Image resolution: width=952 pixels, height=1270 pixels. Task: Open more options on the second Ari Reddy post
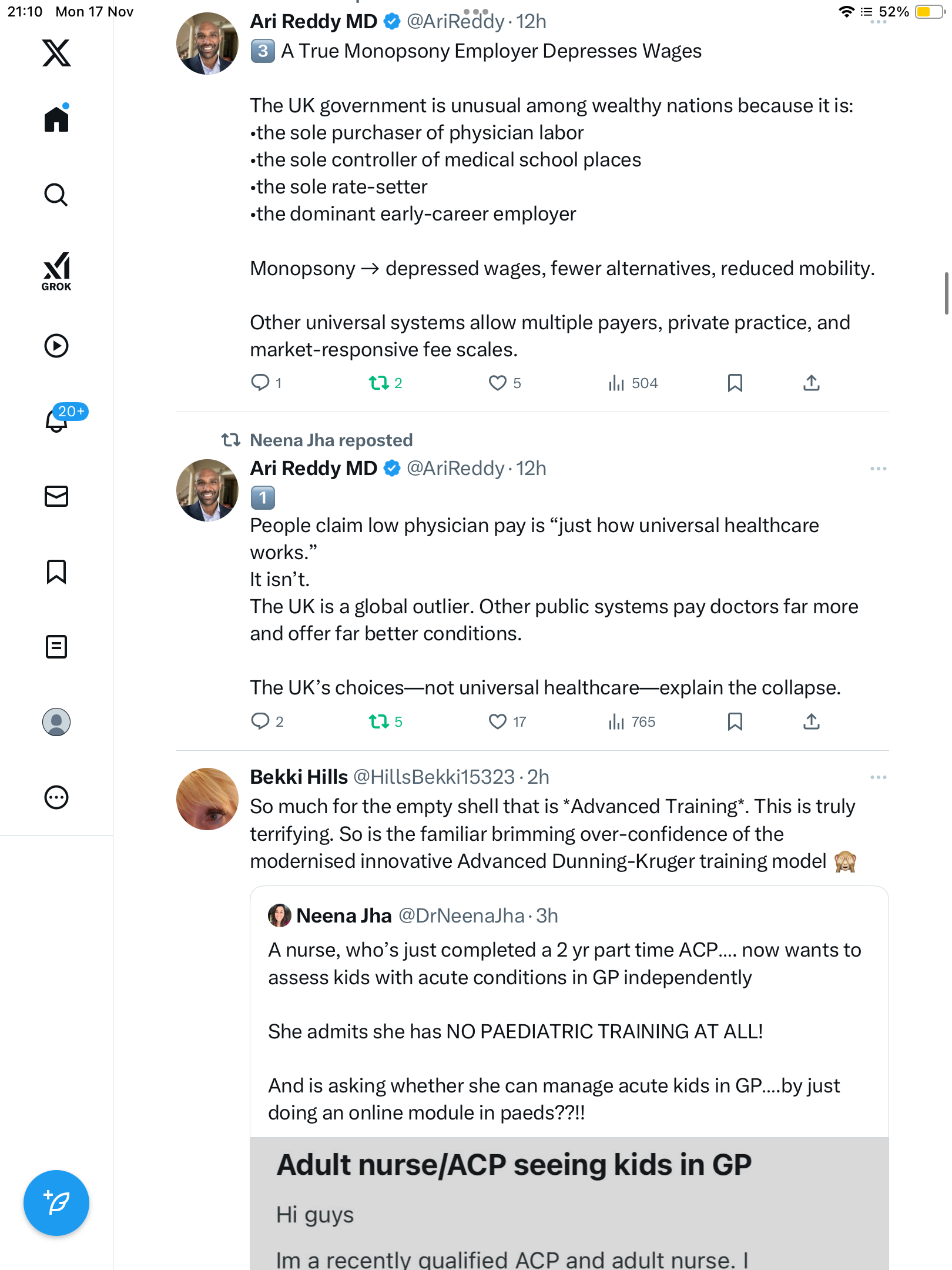click(878, 469)
